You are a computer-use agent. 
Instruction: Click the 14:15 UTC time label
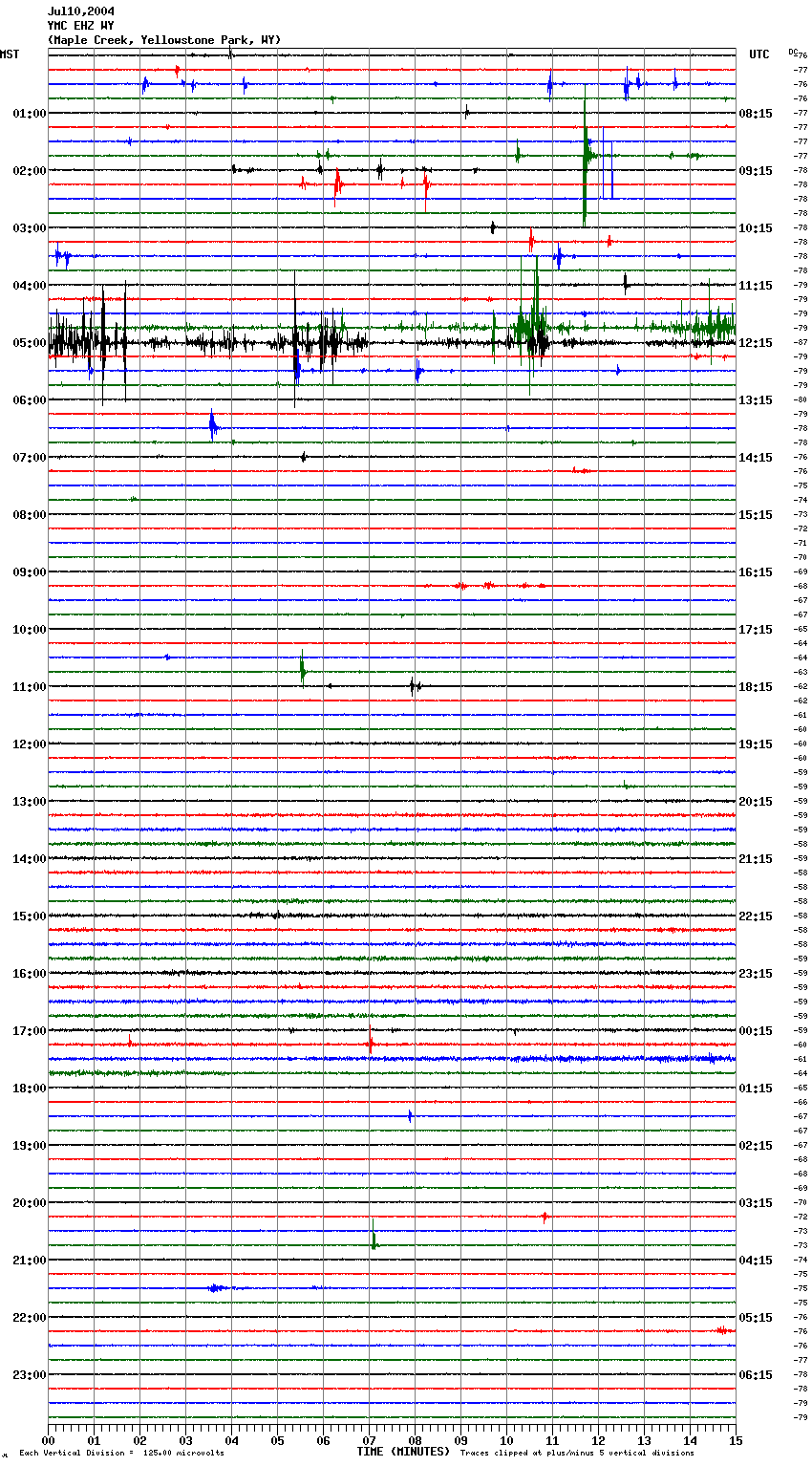(756, 458)
